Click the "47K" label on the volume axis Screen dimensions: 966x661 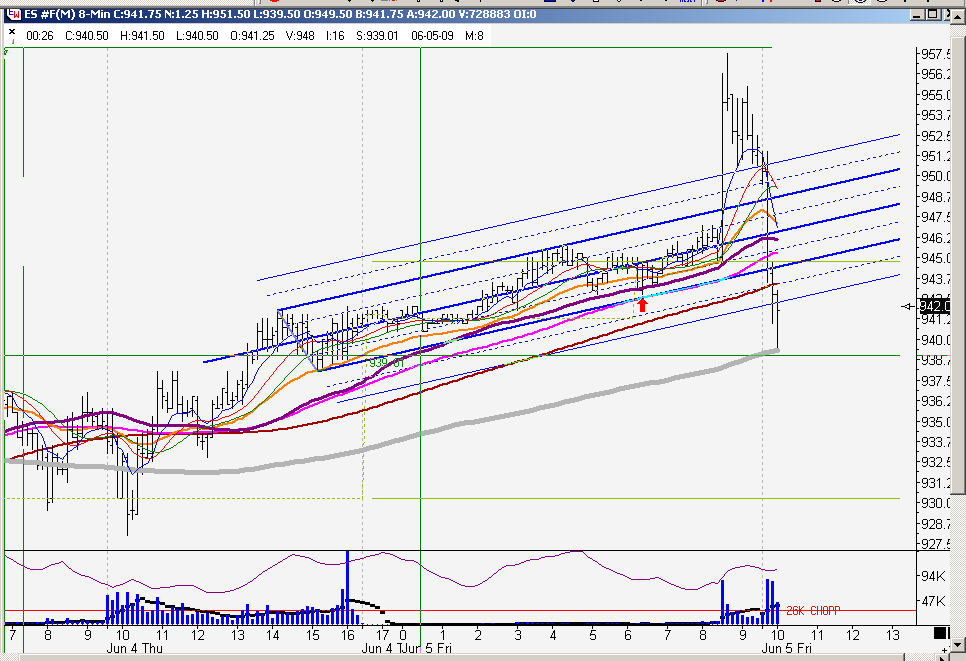coord(933,601)
